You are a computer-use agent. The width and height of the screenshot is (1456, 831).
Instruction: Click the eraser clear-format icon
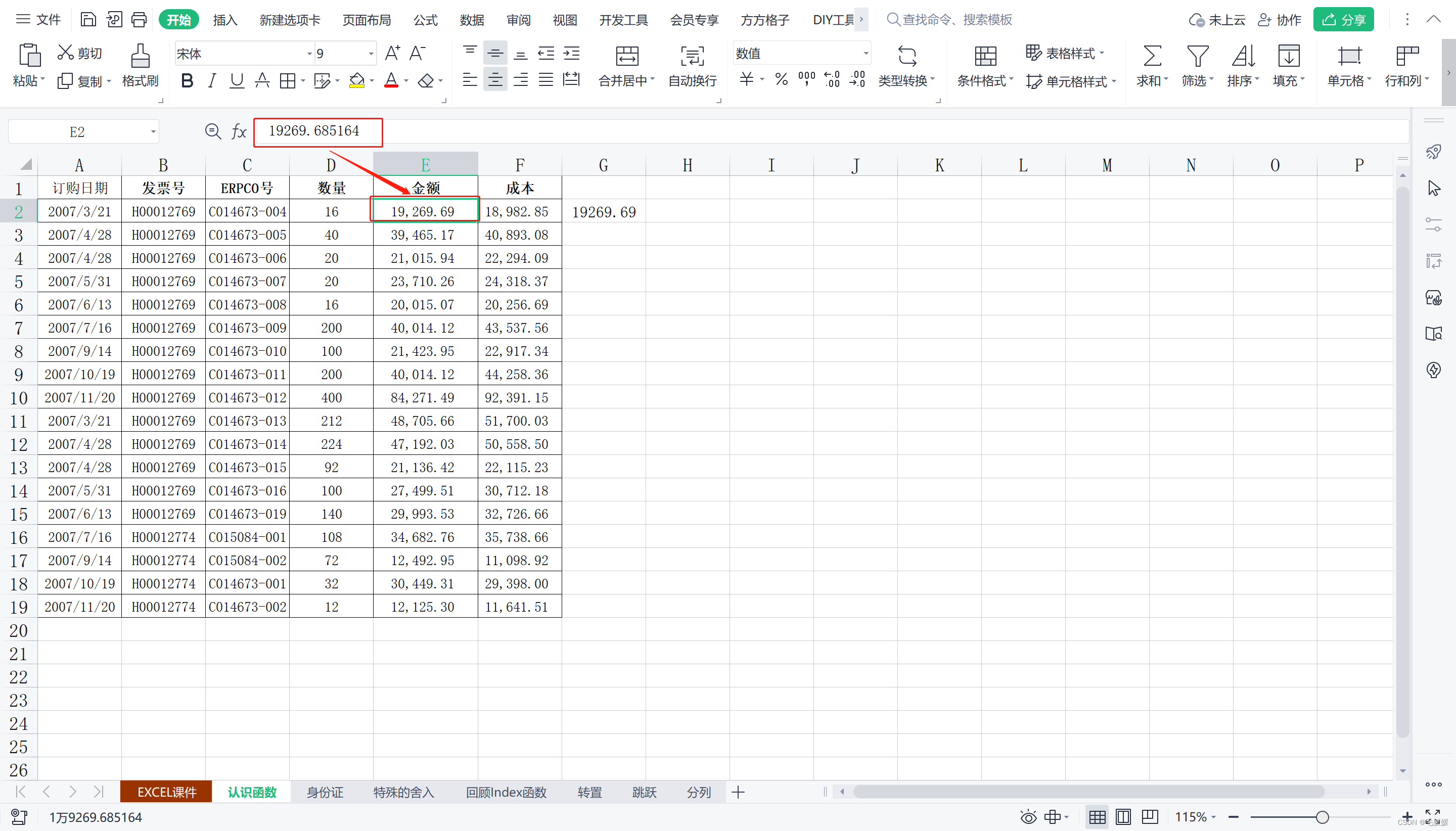[426, 80]
